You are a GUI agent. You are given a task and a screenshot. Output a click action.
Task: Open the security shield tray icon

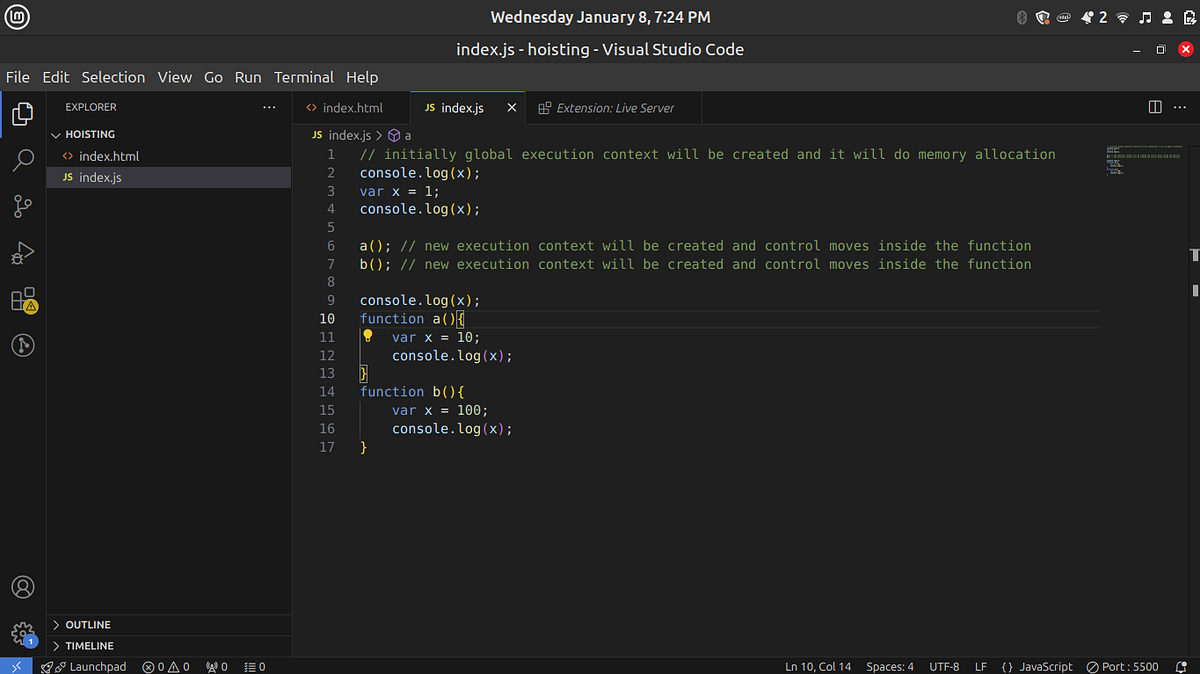1042,17
